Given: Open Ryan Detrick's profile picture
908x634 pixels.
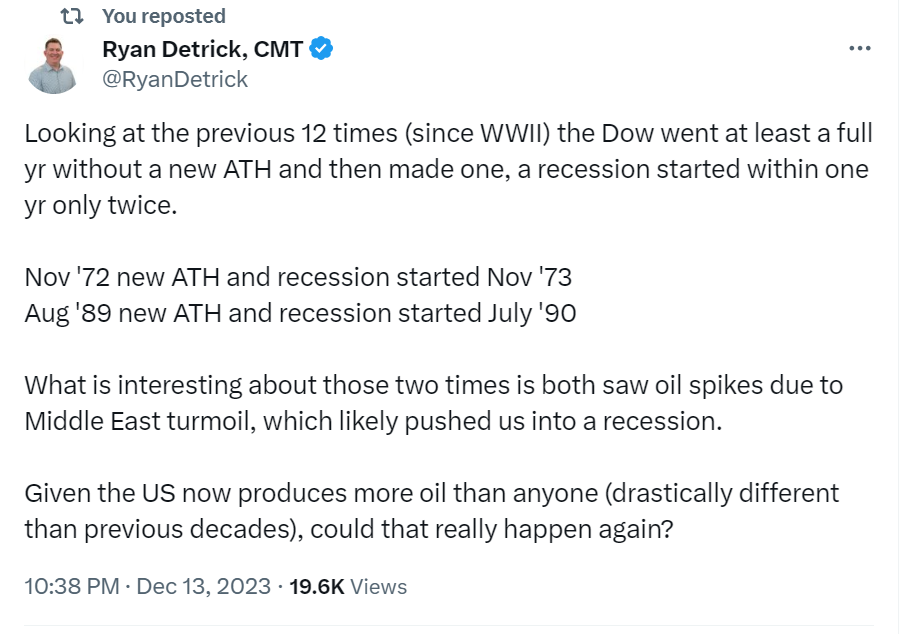Looking at the screenshot, I should 53,65.
